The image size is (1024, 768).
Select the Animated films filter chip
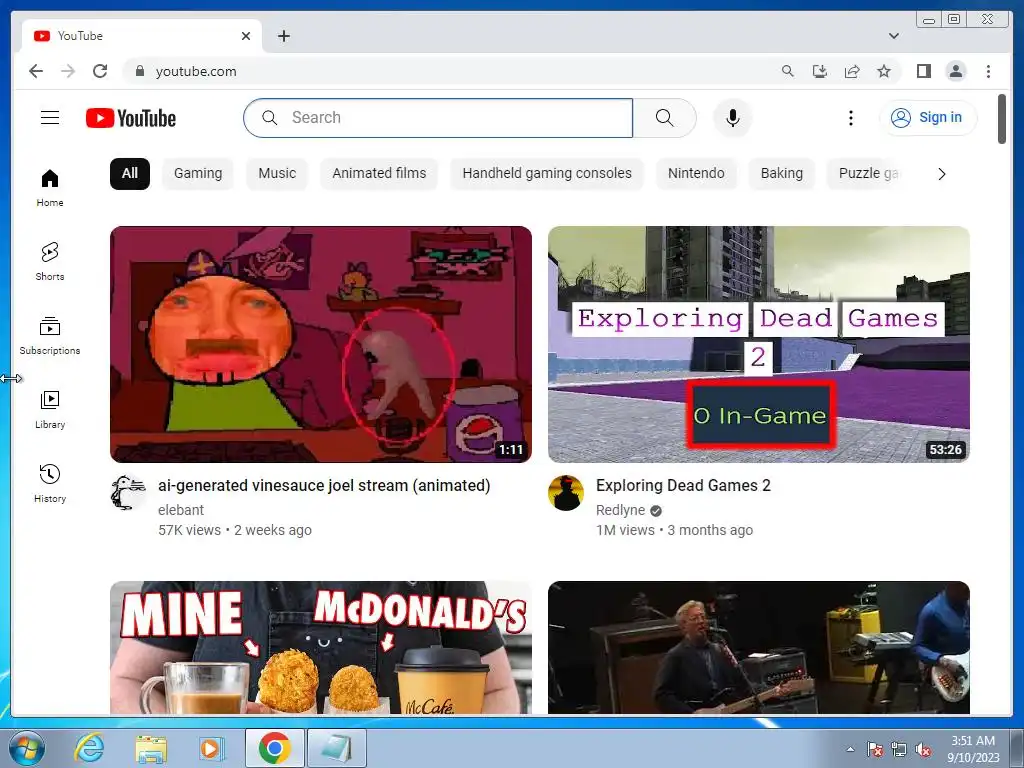pyautogui.click(x=379, y=173)
